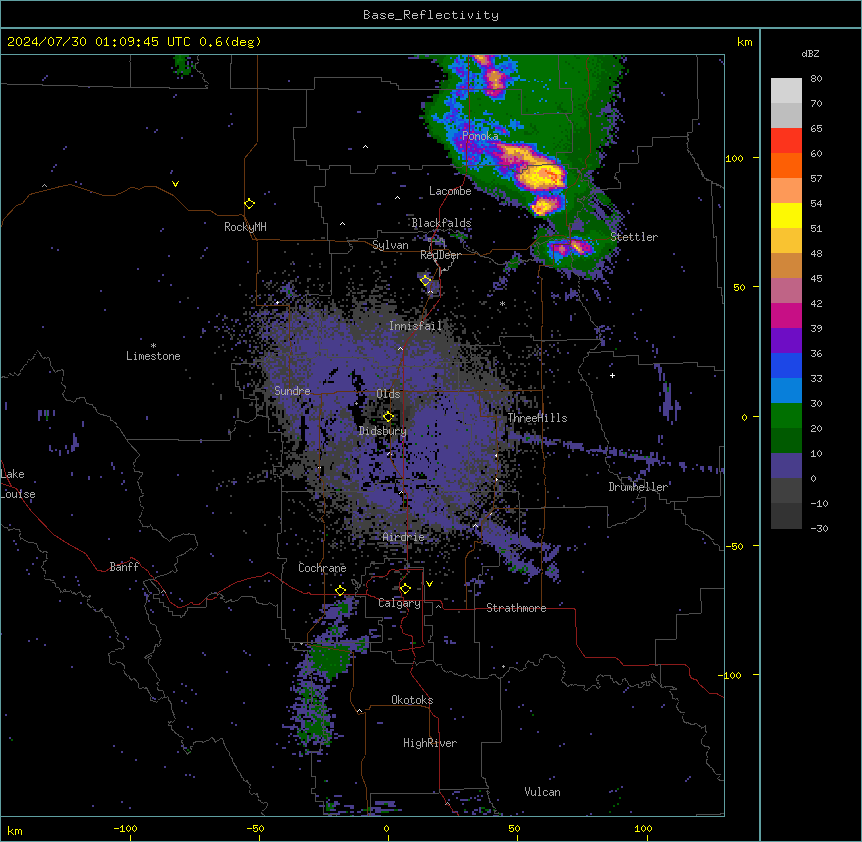Select the red 65-60 dBZ legend swatch
Viewport: 862px width, 842px height.
(786, 140)
